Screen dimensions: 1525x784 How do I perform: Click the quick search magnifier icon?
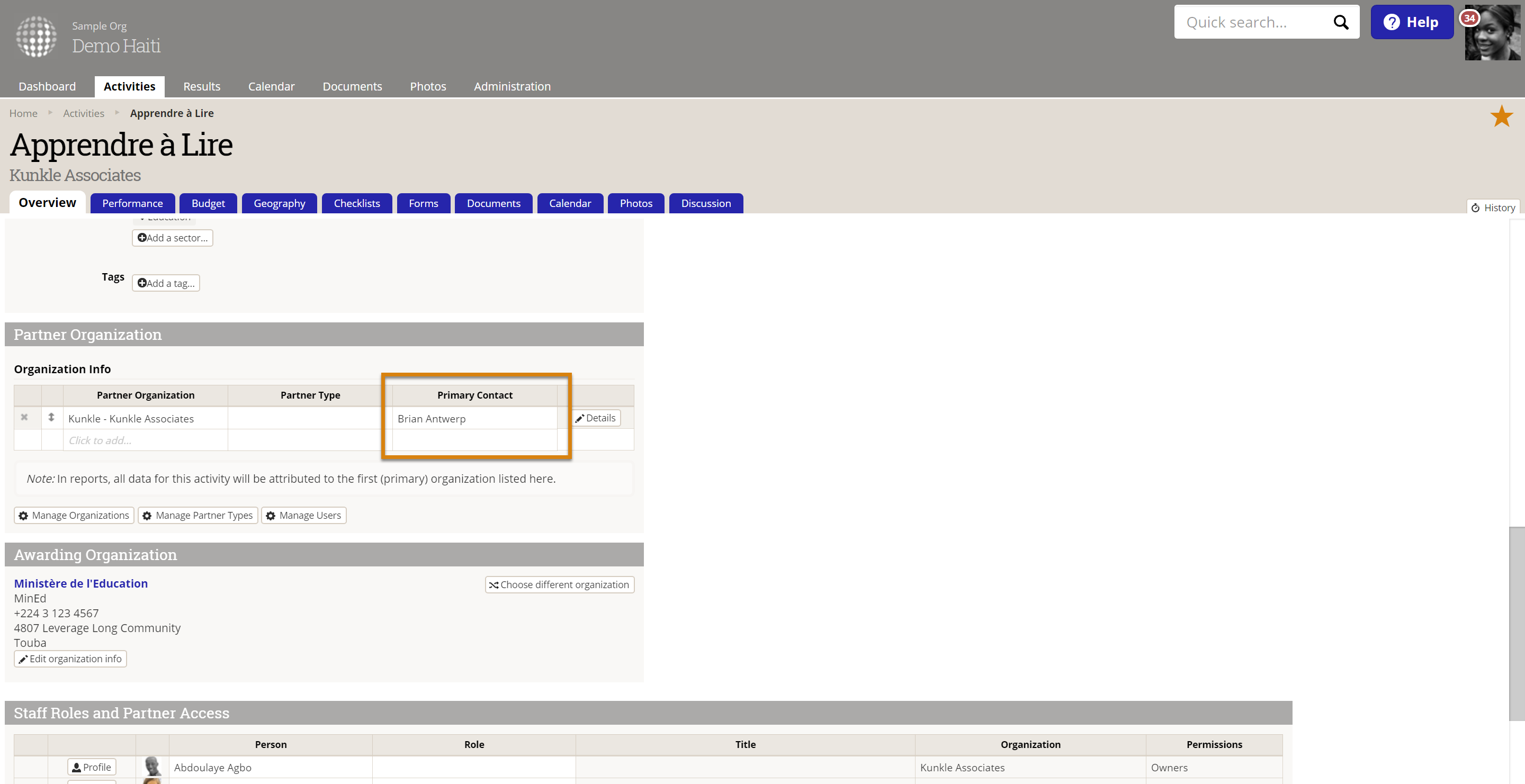tap(1340, 22)
